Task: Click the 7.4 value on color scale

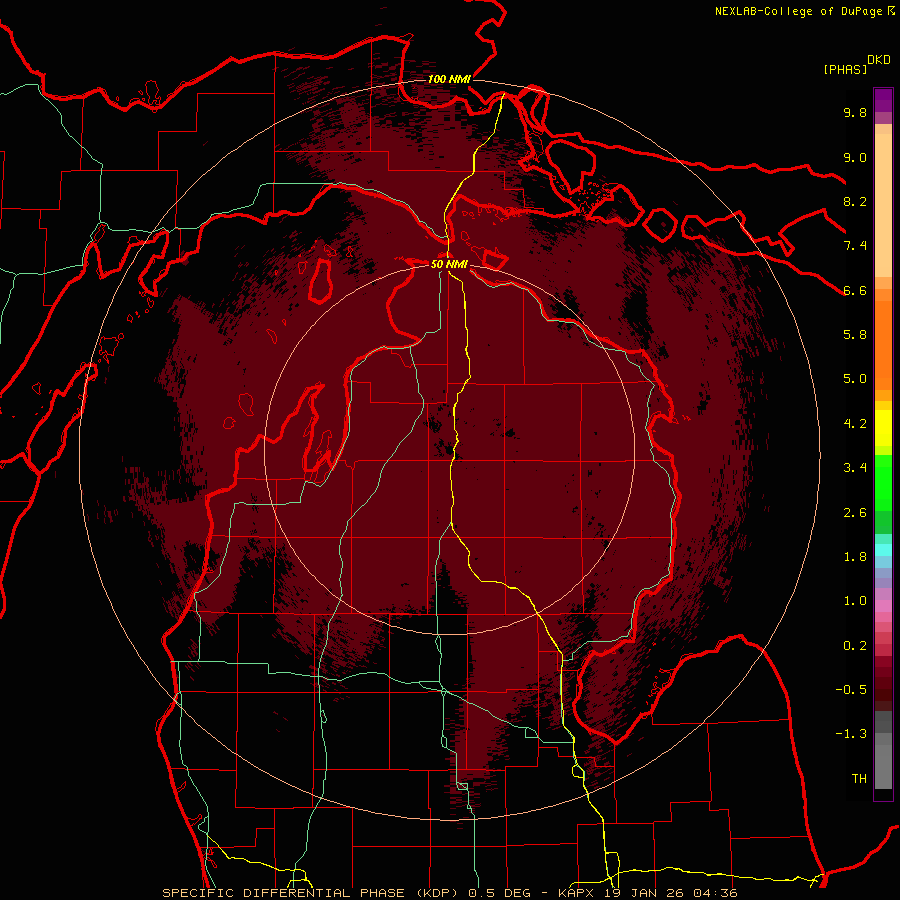Action: click(x=855, y=246)
